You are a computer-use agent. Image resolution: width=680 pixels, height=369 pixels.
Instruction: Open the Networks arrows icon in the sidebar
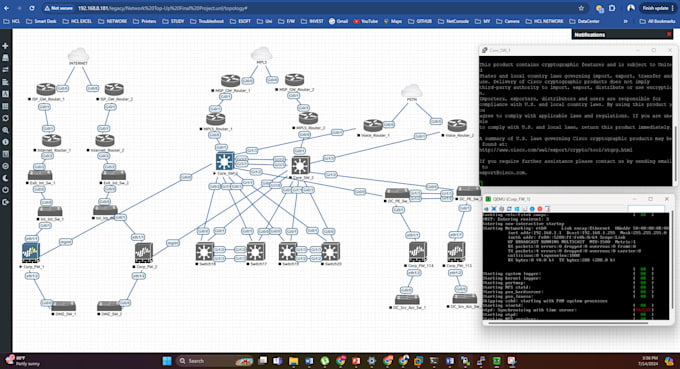point(5,70)
